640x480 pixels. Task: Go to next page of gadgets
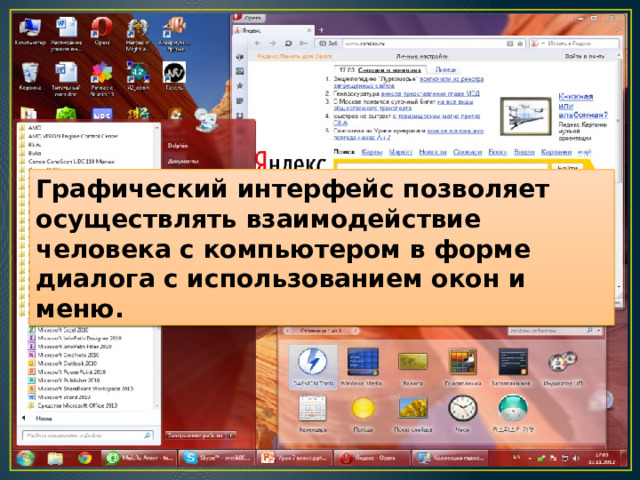355,331
